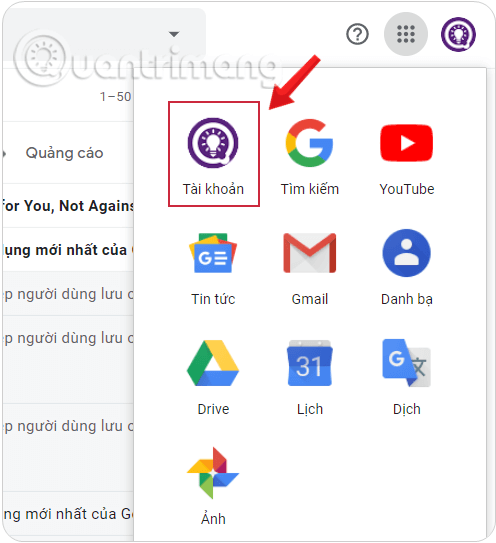This screenshot has width=496, height=543.
Task: Open Danh bạ contacts app
Action: coord(407,268)
